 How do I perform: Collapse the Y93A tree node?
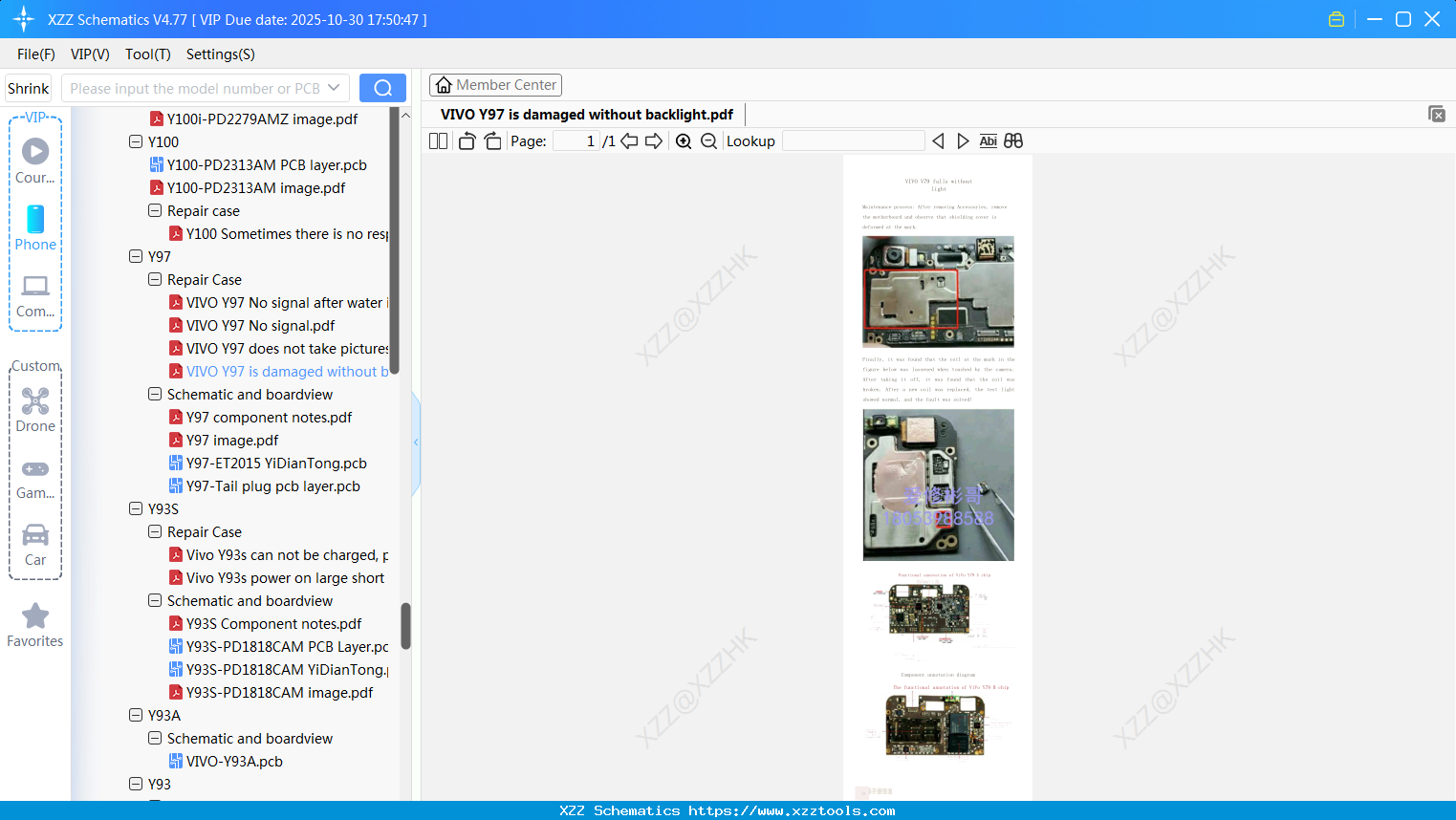[136, 715]
